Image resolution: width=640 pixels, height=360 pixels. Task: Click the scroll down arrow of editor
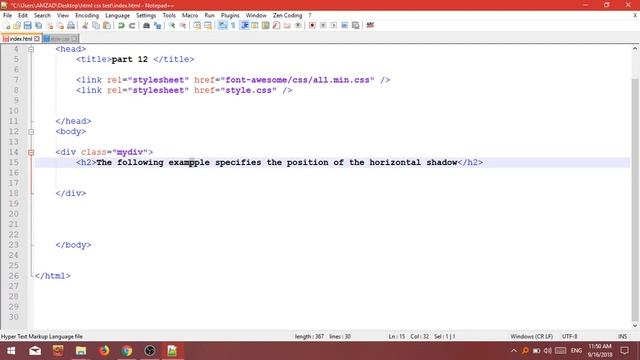[x=635, y=325]
